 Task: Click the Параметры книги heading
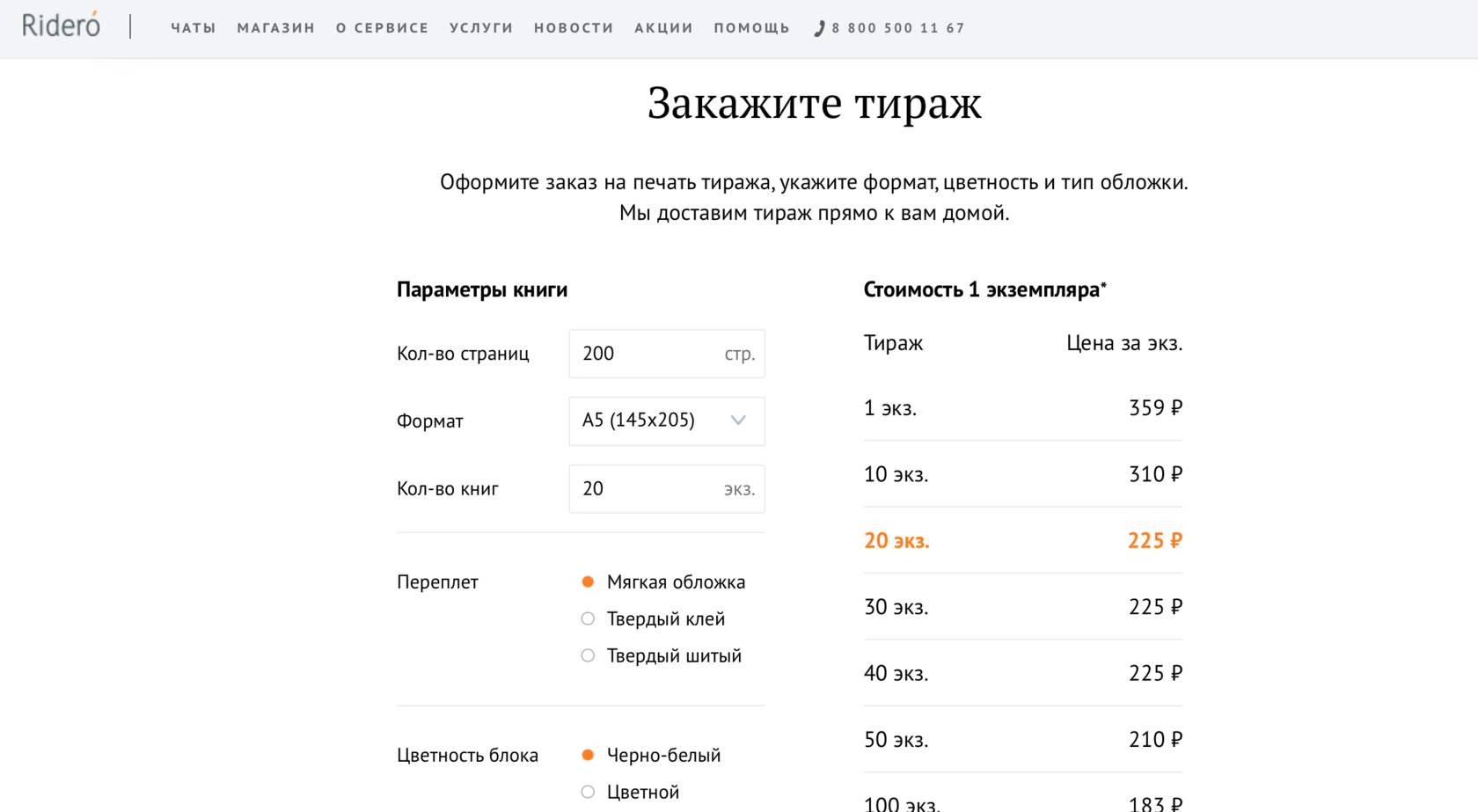tap(482, 289)
